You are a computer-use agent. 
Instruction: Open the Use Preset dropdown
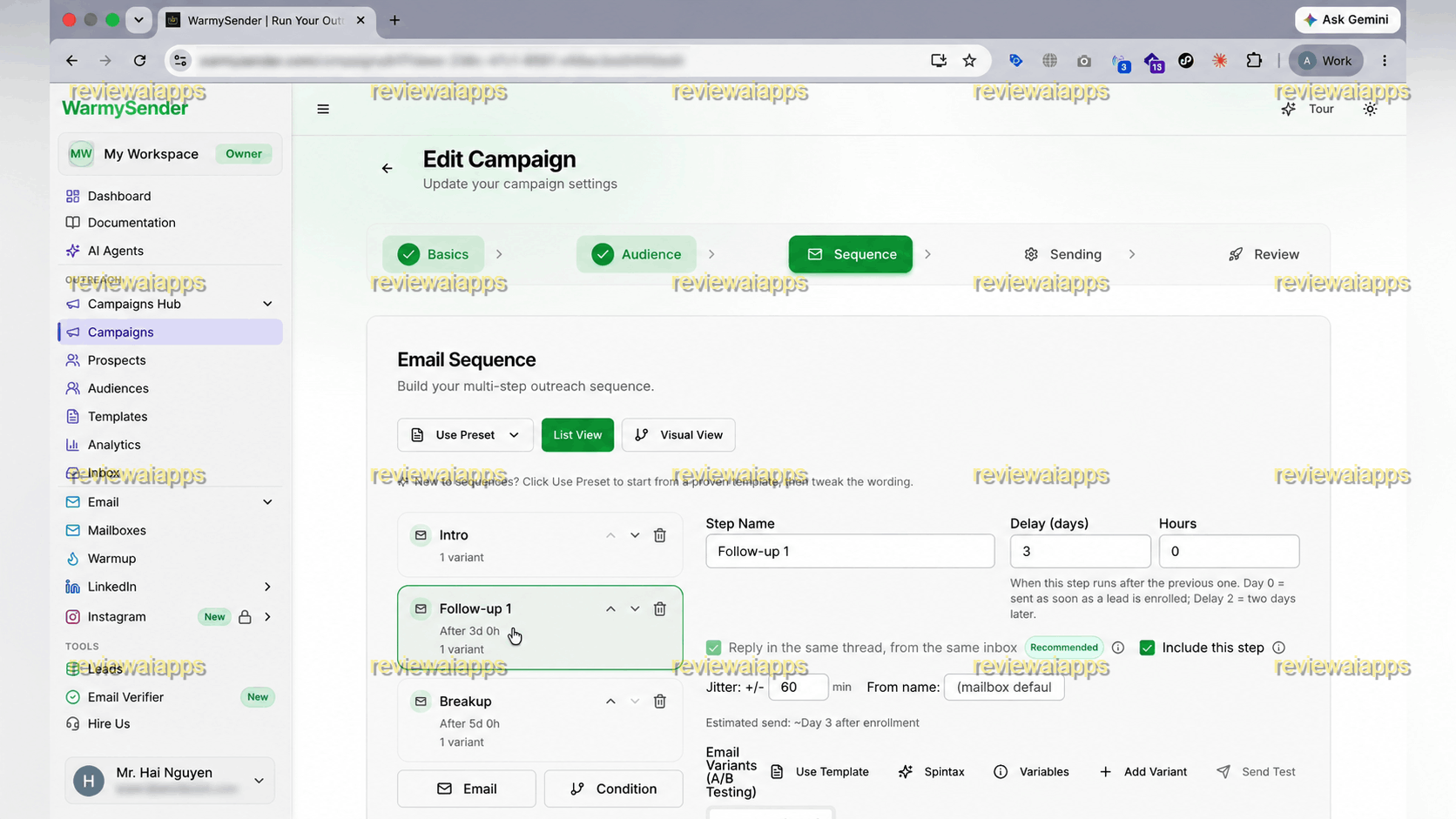[x=465, y=435]
